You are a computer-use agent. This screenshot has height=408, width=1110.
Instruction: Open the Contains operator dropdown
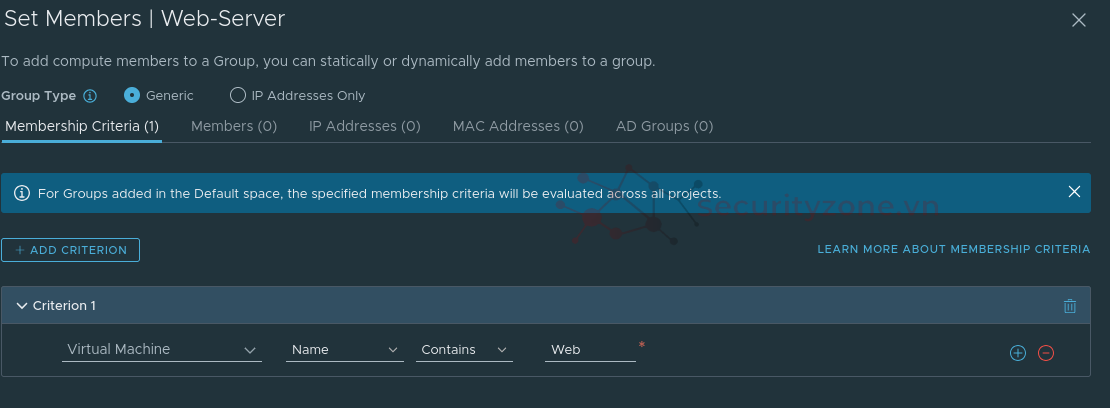pos(465,350)
